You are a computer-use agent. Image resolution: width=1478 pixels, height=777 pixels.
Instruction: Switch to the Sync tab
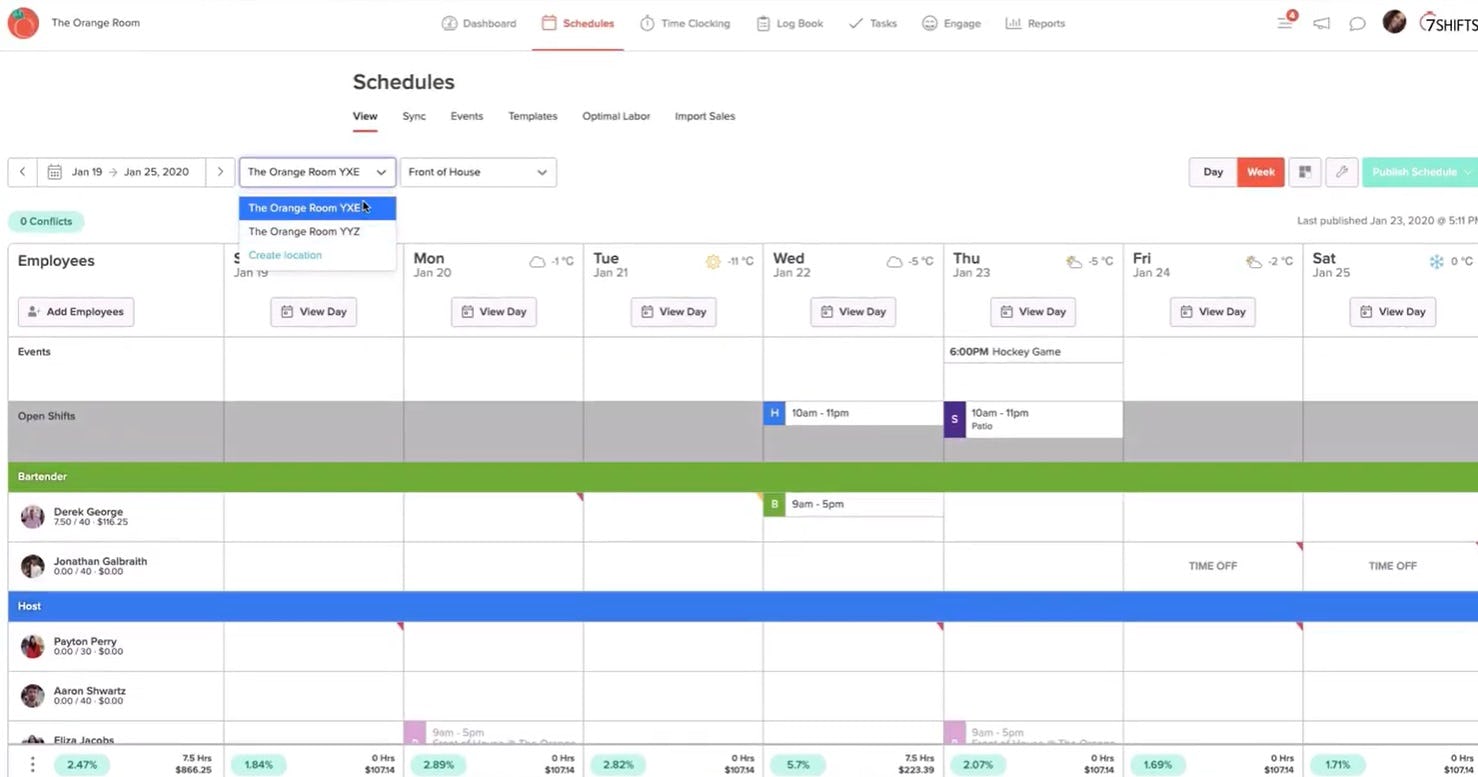(x=414, y=116)
